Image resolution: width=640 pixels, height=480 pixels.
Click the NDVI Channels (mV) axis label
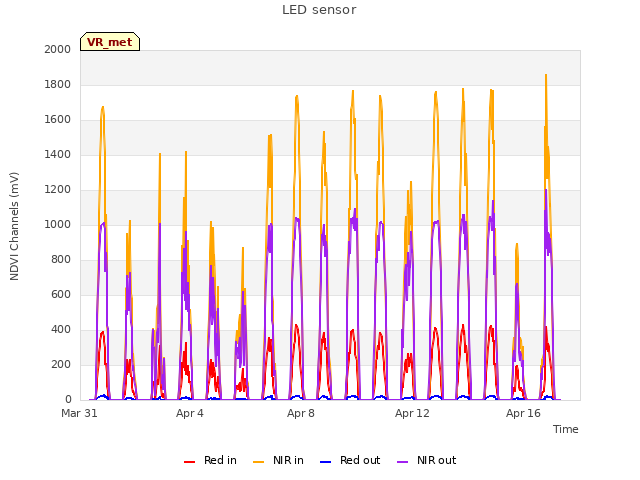(14, 226)
